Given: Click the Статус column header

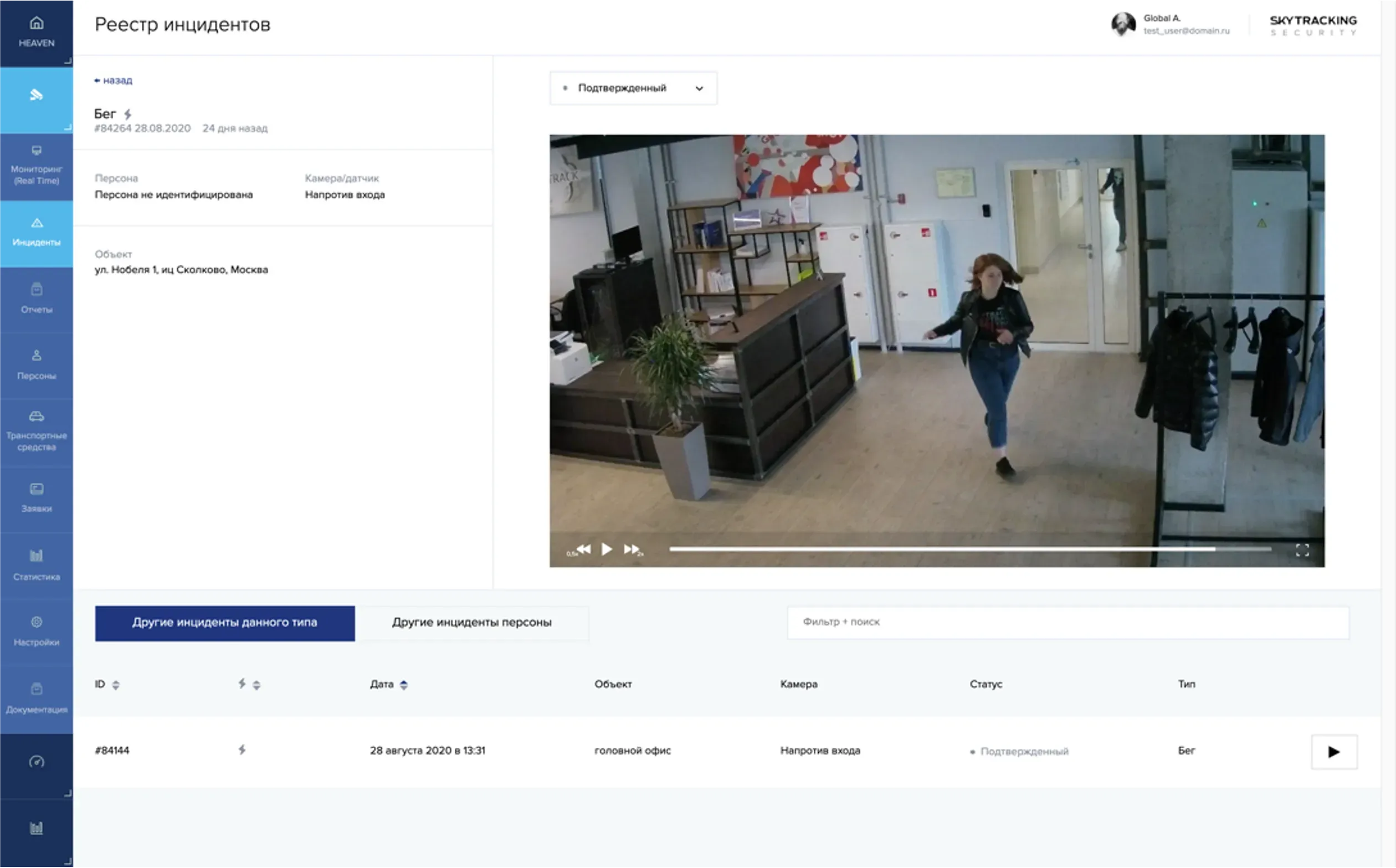Looking at the screenshot, I should (x=986, y=684).
